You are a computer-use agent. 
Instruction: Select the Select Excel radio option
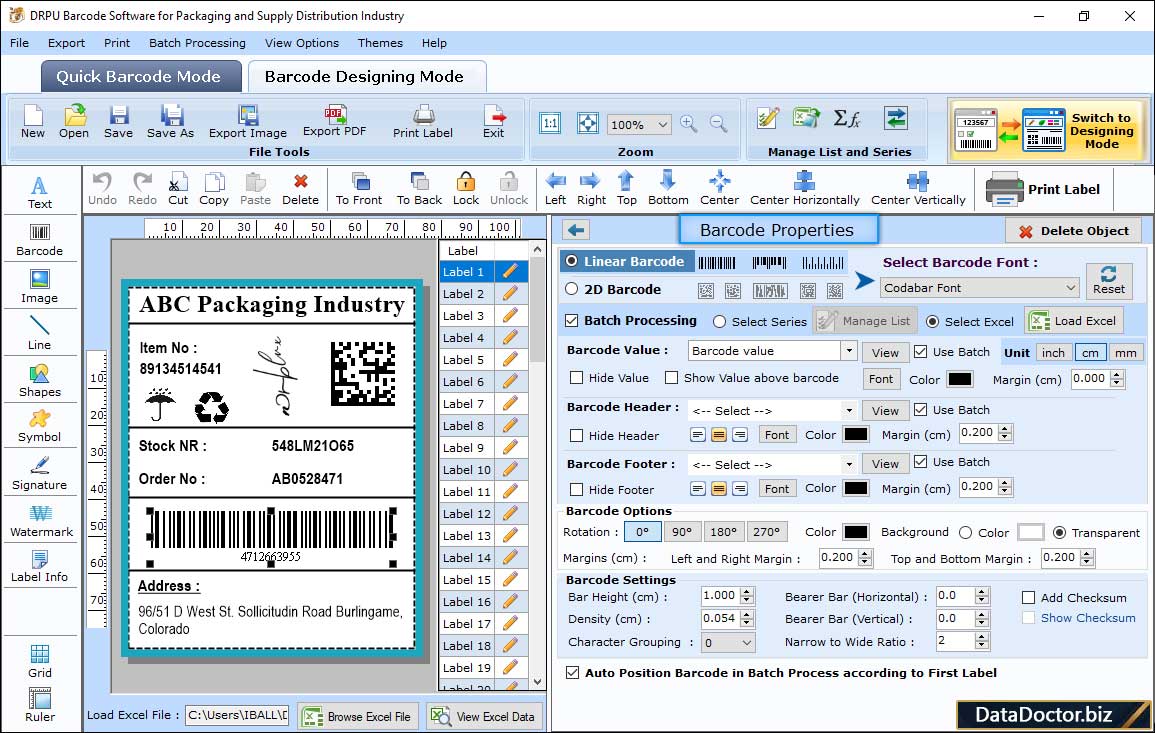pos(933,322)
